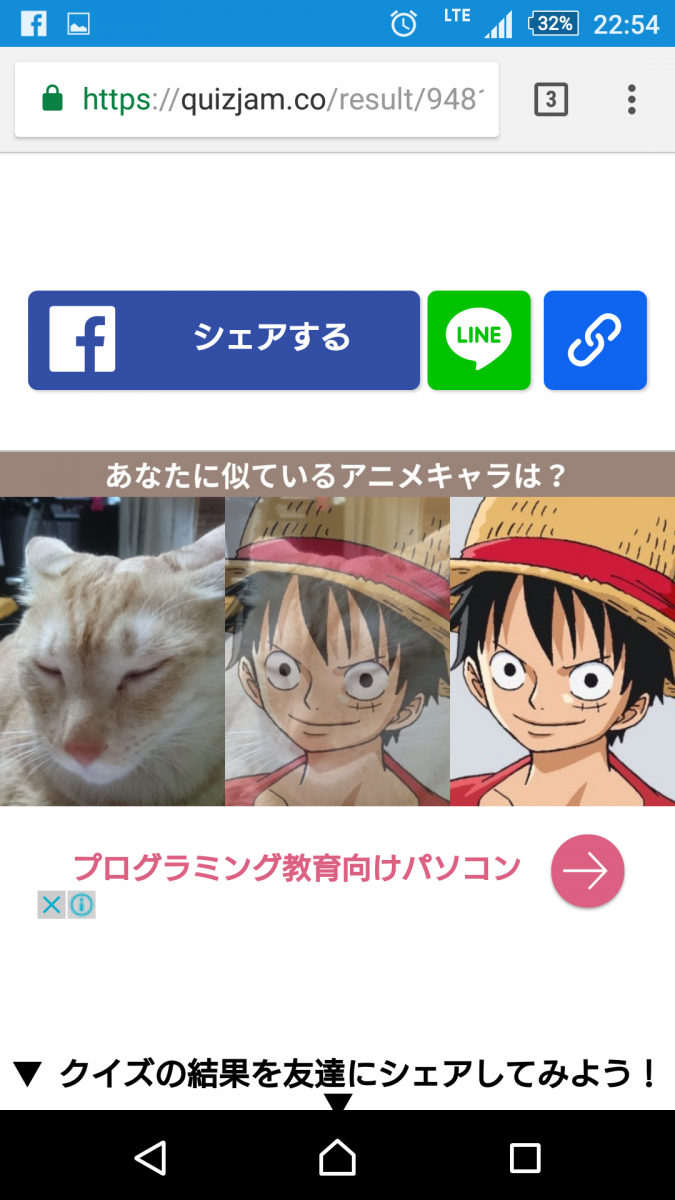
Task: Tap the green padlock security icon
Action: [52, 99]
